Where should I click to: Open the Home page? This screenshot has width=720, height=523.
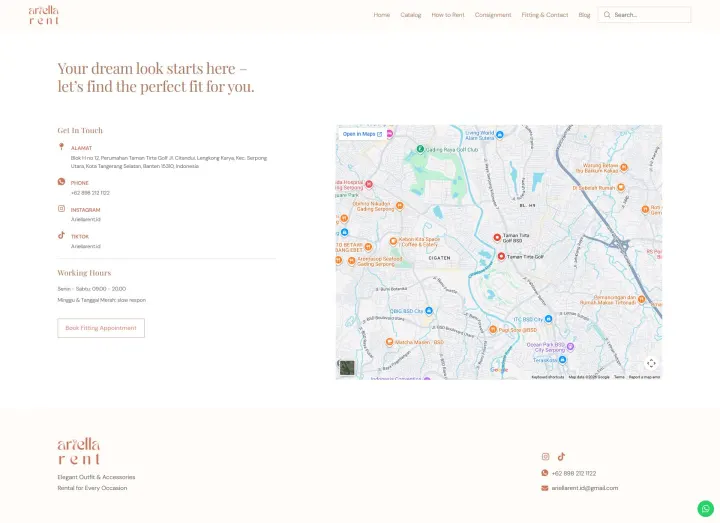click(382, 15)
